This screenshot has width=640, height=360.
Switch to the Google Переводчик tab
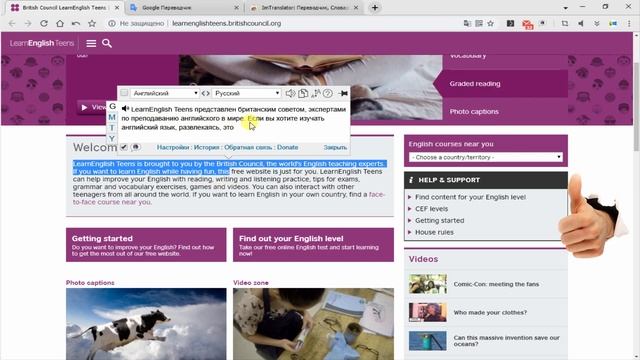point(185,8)
